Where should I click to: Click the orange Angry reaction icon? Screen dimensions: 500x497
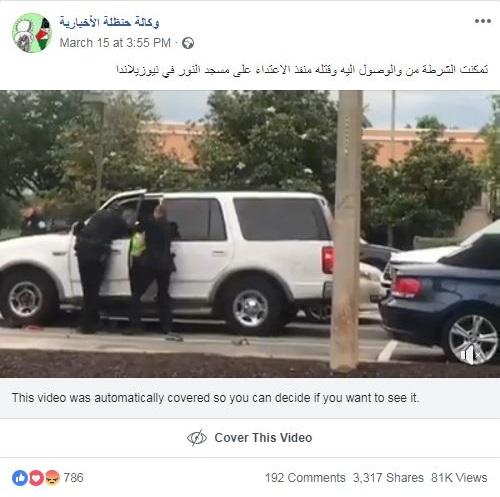pos(52,478)
